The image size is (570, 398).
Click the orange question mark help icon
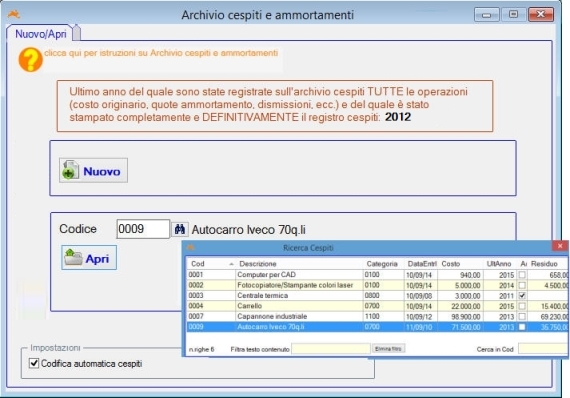point(31,60)
